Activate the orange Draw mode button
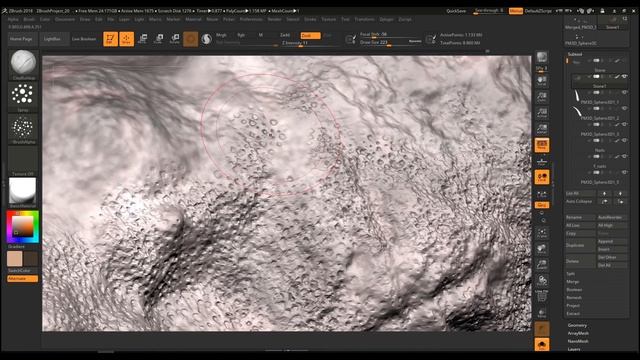640x360 pixels. pos(127,39)
